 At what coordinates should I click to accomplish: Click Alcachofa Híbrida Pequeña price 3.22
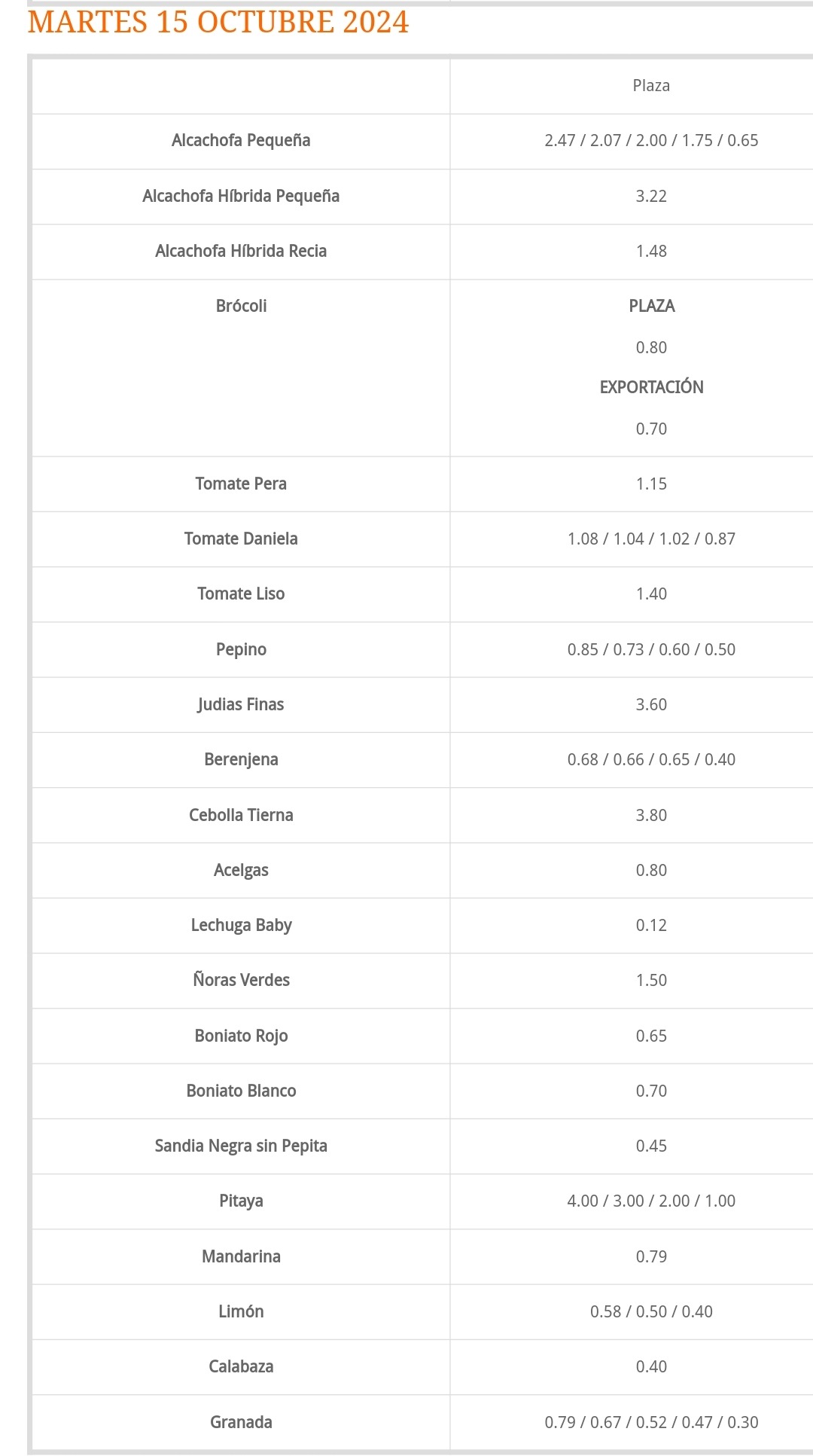pyautogui.click(x=651, y=197)
